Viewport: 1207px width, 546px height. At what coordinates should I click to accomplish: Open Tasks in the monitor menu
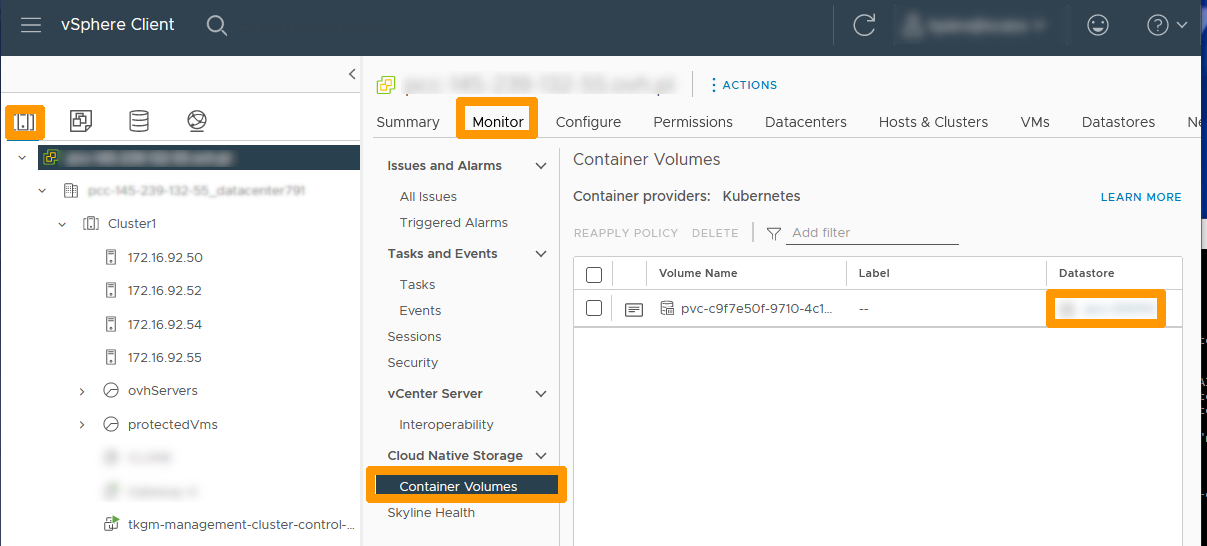(417, 285)
